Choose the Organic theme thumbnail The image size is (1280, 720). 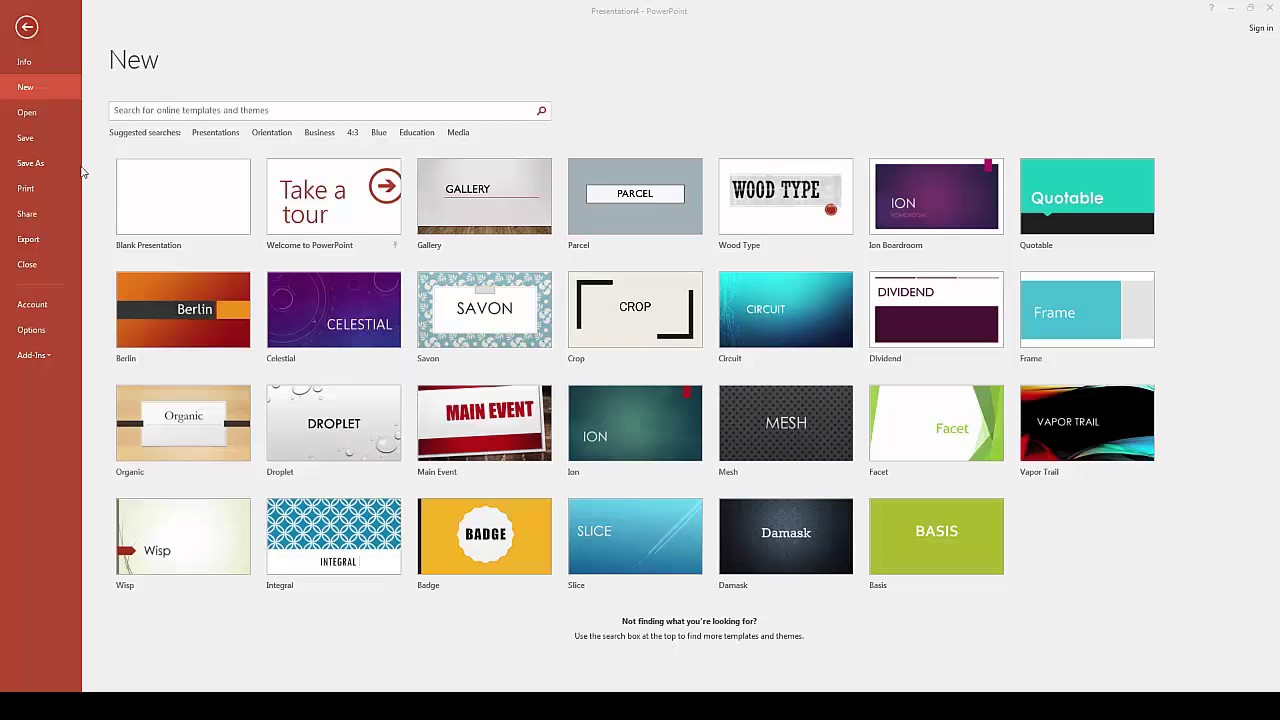[x=183, y=423]
